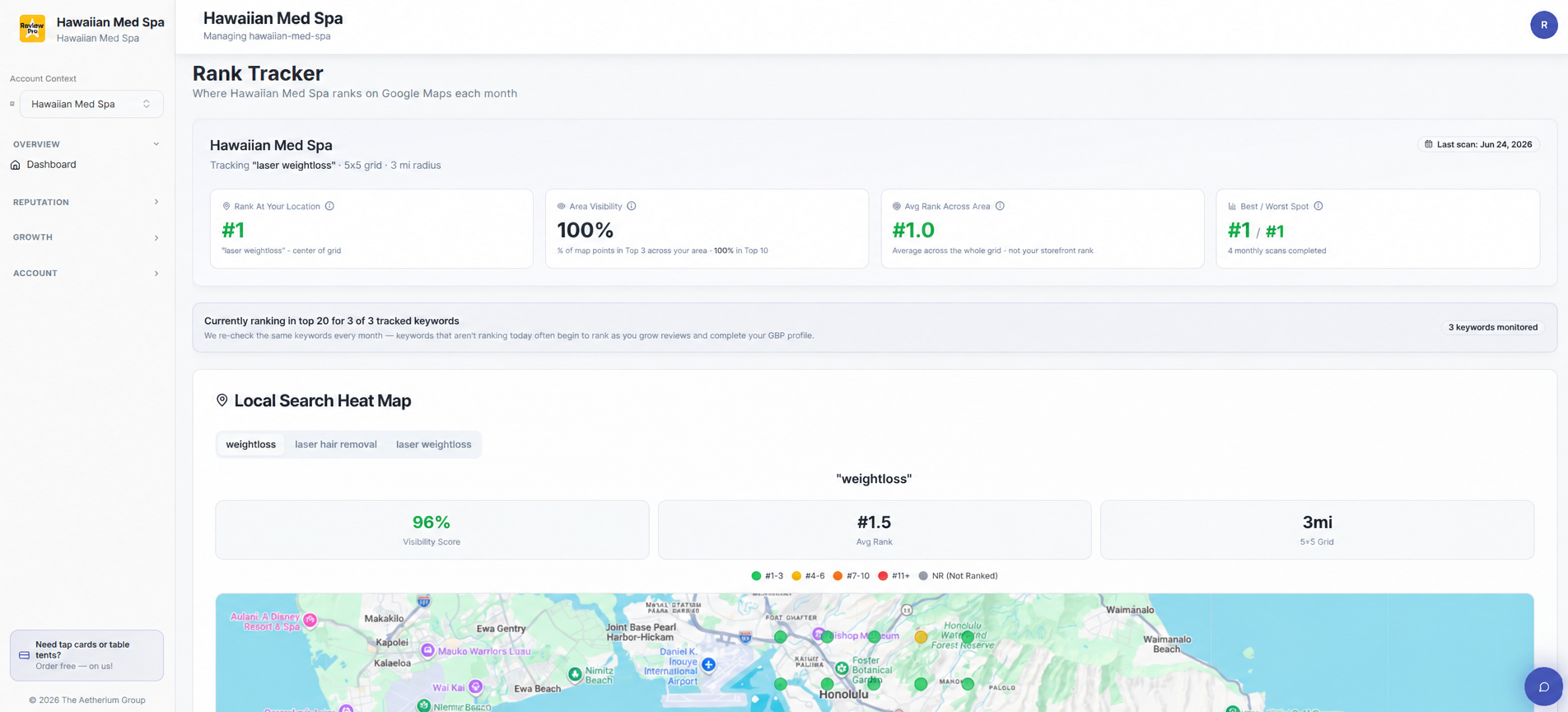Click the 3mi 5×5 Grid card
This screenshot has width=1568, height=712.
(x=1317, y=530)
